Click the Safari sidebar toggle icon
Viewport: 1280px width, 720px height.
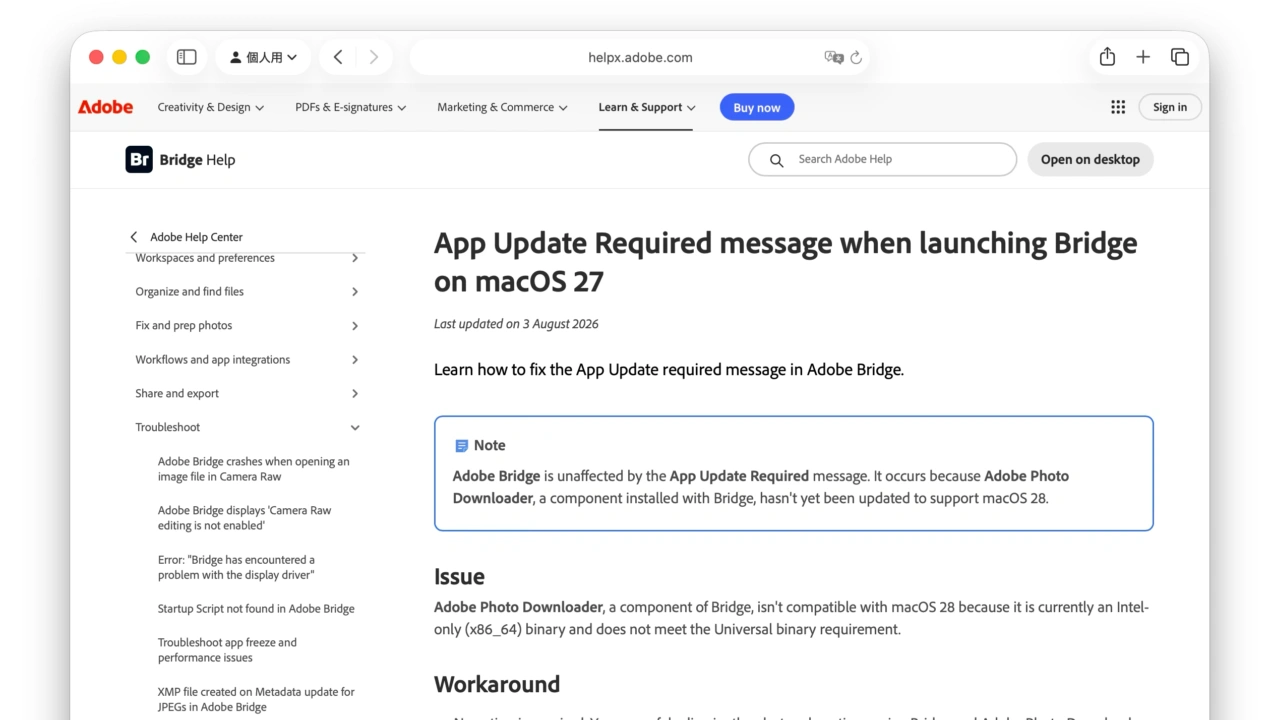pyautogui.click(x=186, y=57)
